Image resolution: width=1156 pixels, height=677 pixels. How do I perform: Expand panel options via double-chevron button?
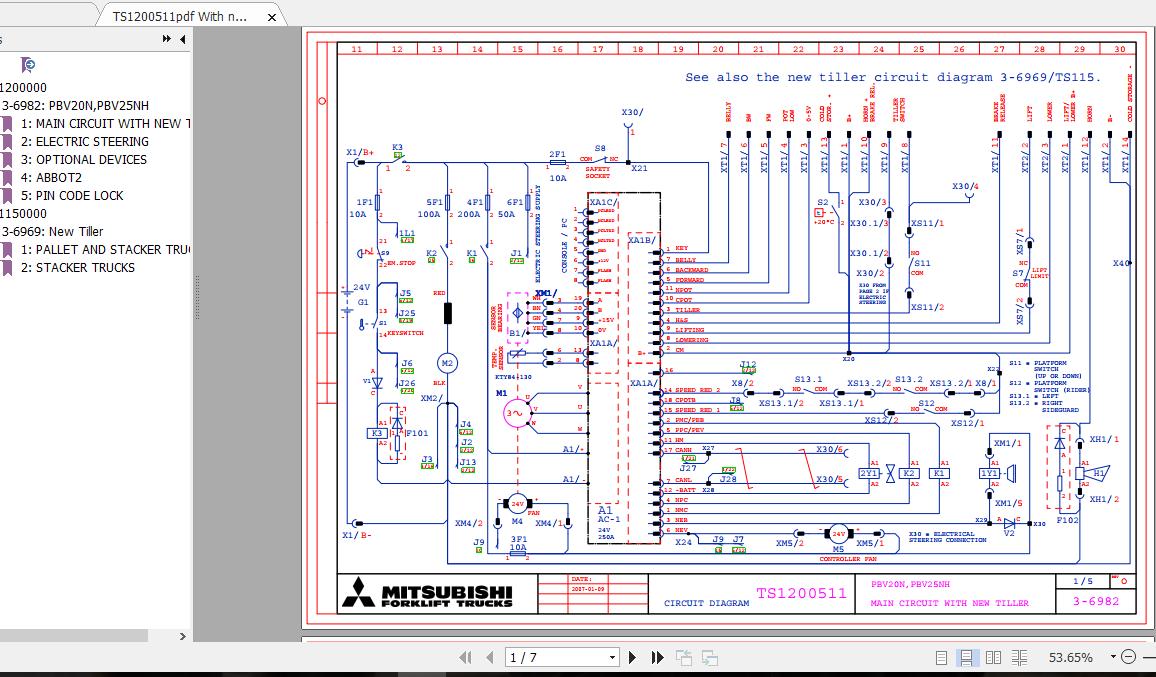(x=166, y=38)
